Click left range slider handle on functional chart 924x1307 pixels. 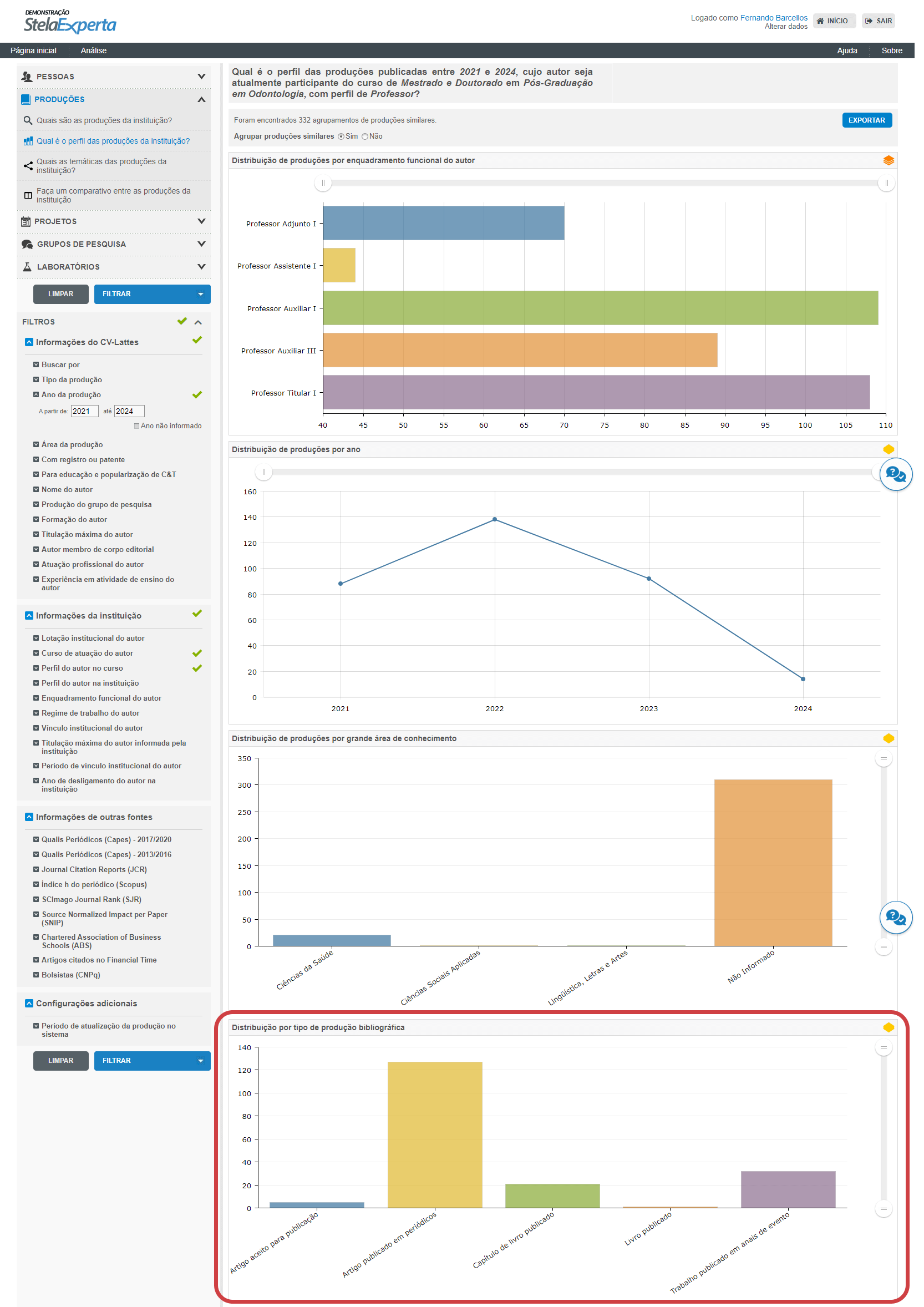(323, 183)
